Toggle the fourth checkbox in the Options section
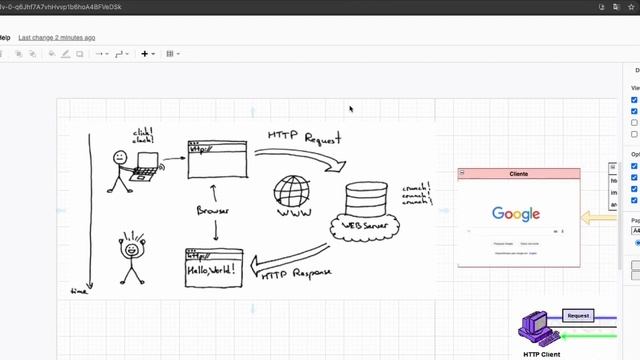Viewport: 640px width, 360px height. click(x=634, y=200)
